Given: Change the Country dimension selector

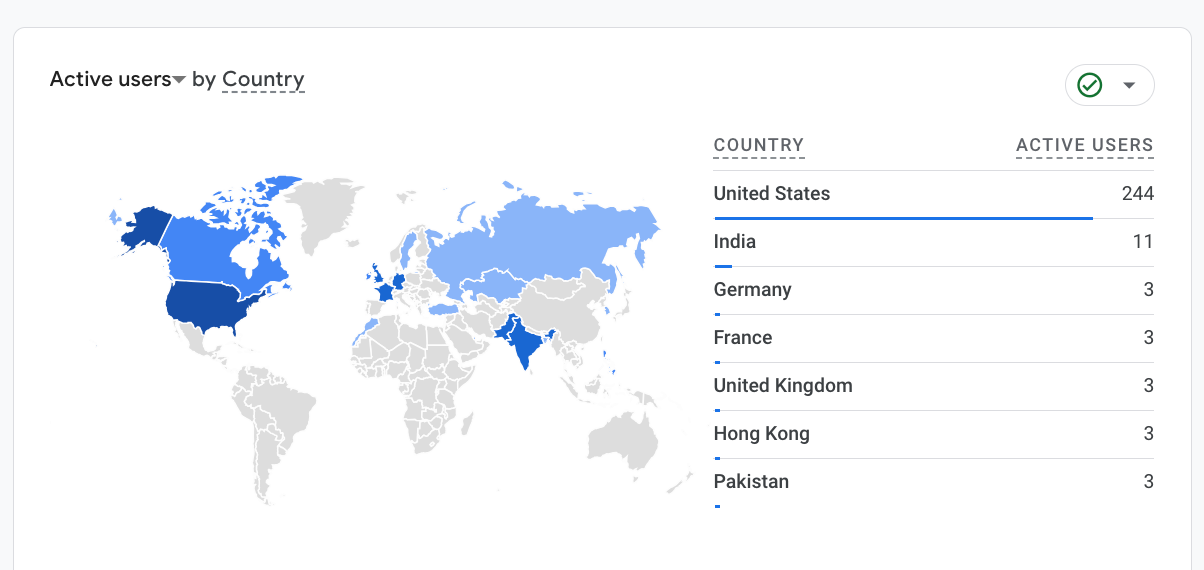Looking at the screenshot, I should pos(263,80).
